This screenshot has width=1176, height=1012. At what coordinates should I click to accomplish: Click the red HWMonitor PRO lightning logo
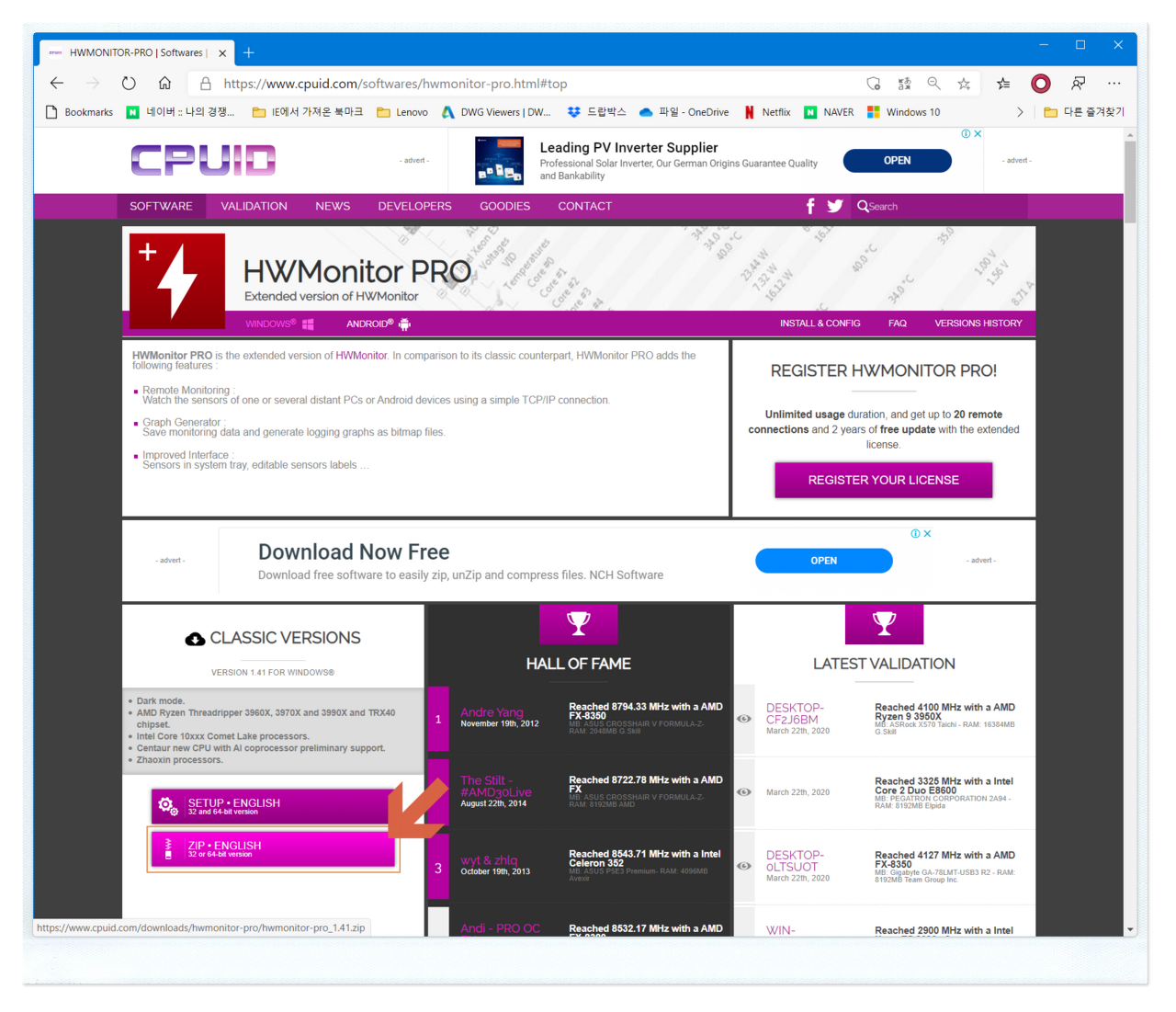pos(177,281)
